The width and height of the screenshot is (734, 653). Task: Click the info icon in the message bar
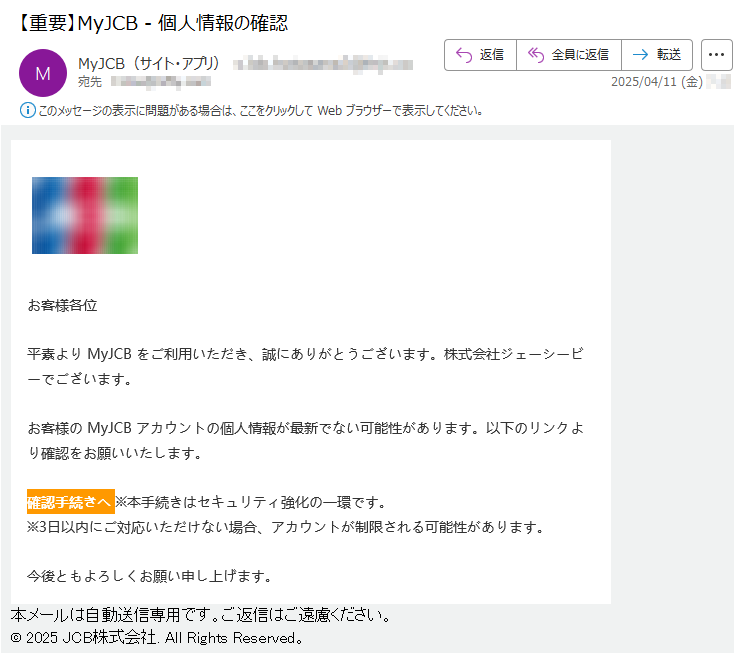pyautogui.click(x=28, y=110)
